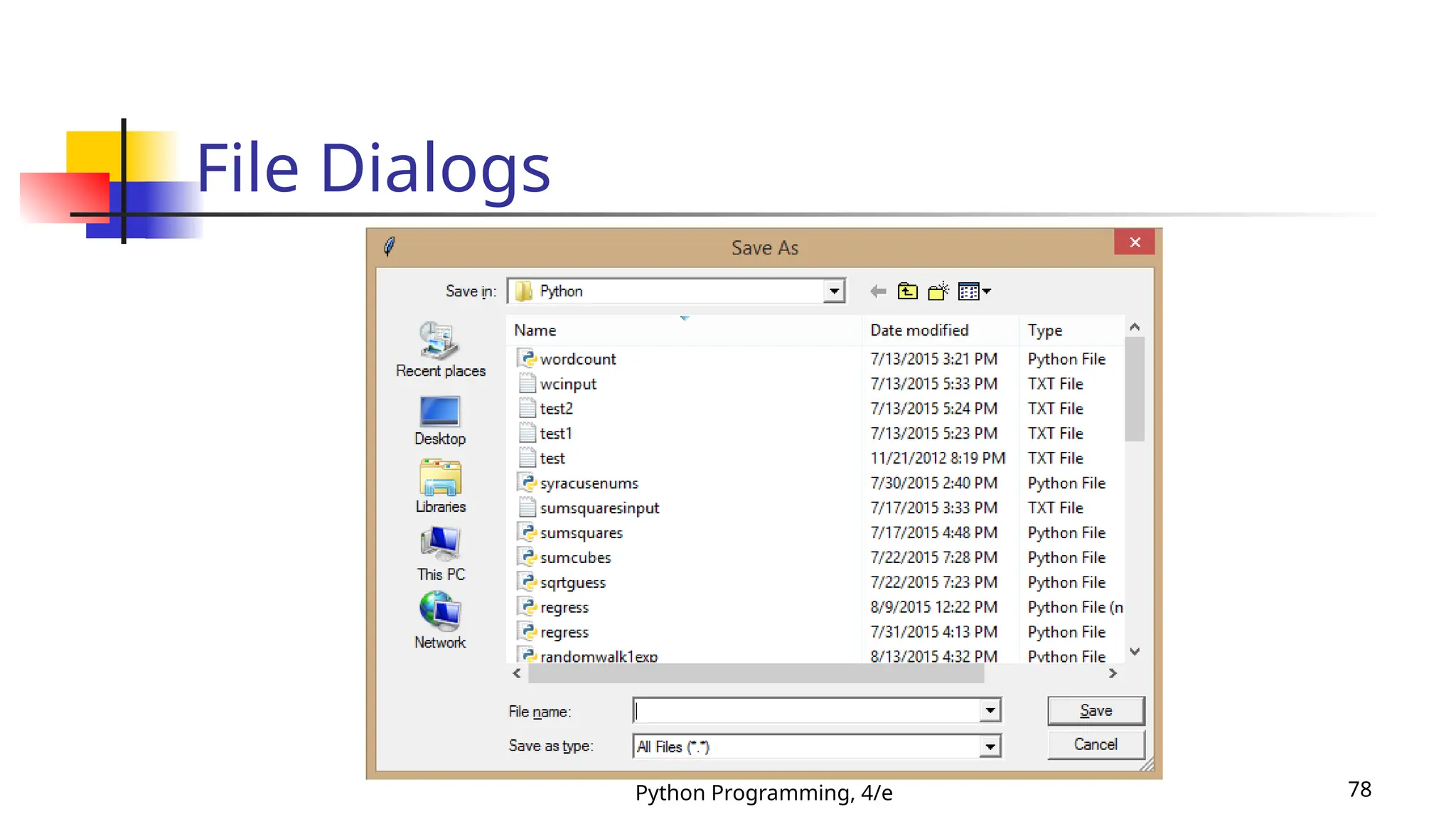Open Libraries in places bar

[440, 486]
